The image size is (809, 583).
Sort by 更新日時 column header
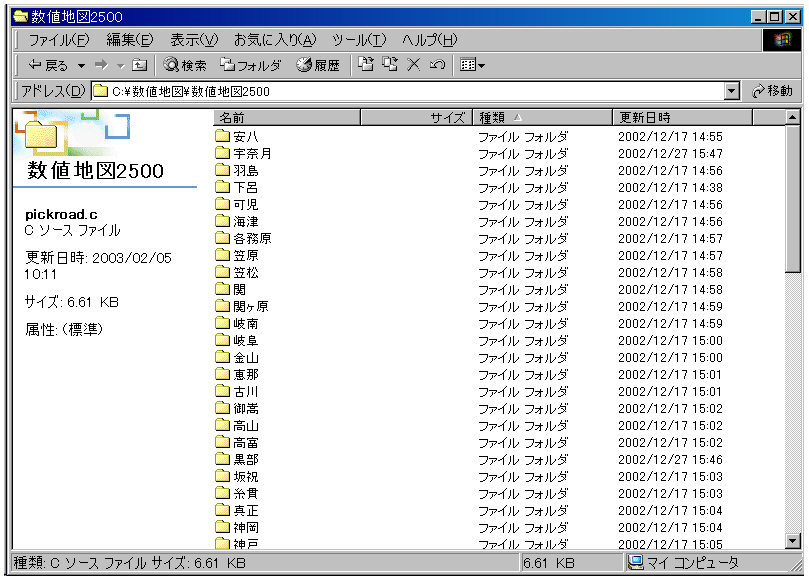[x=682, y=118]
